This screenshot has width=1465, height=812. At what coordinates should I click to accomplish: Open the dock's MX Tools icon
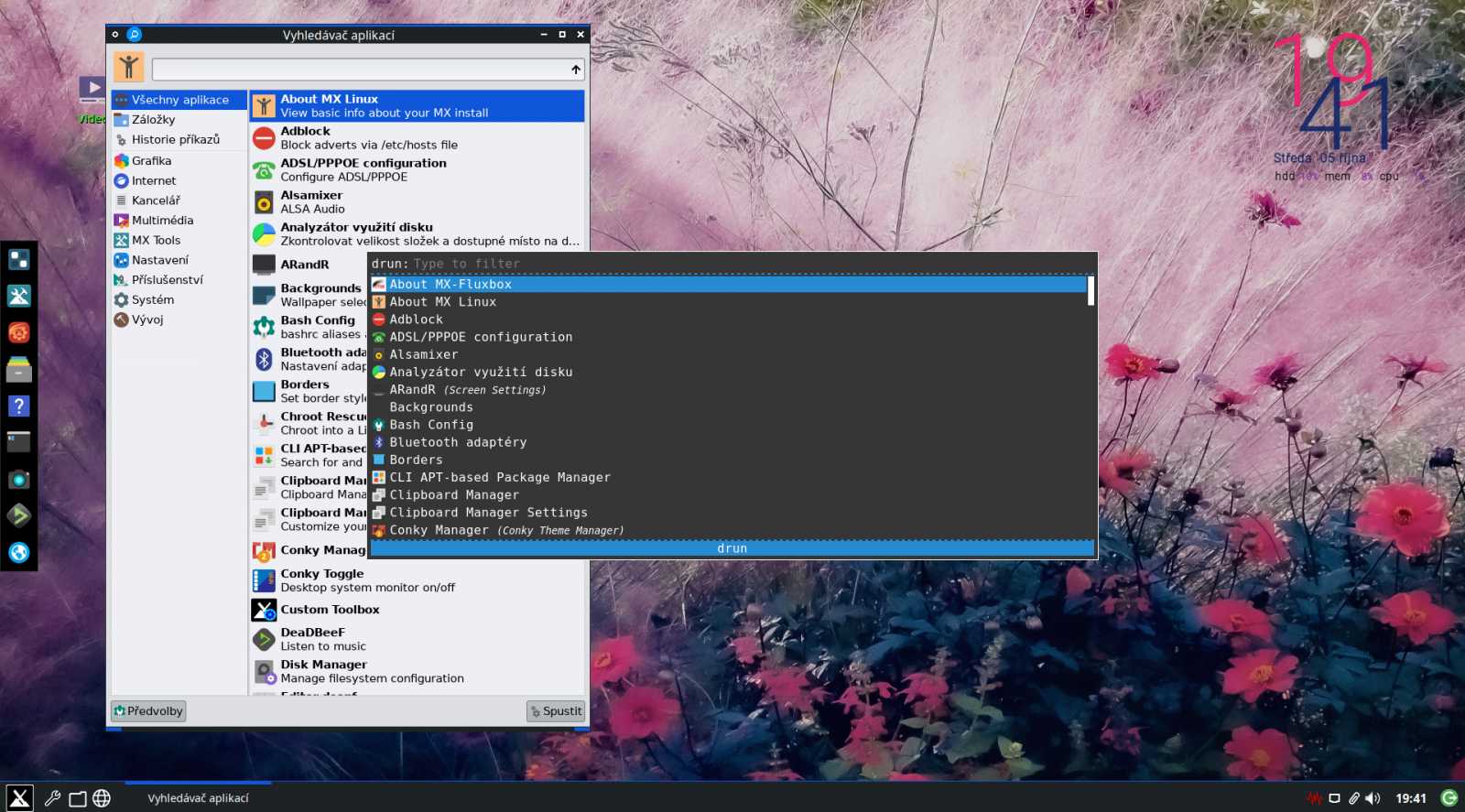(18, 296)
